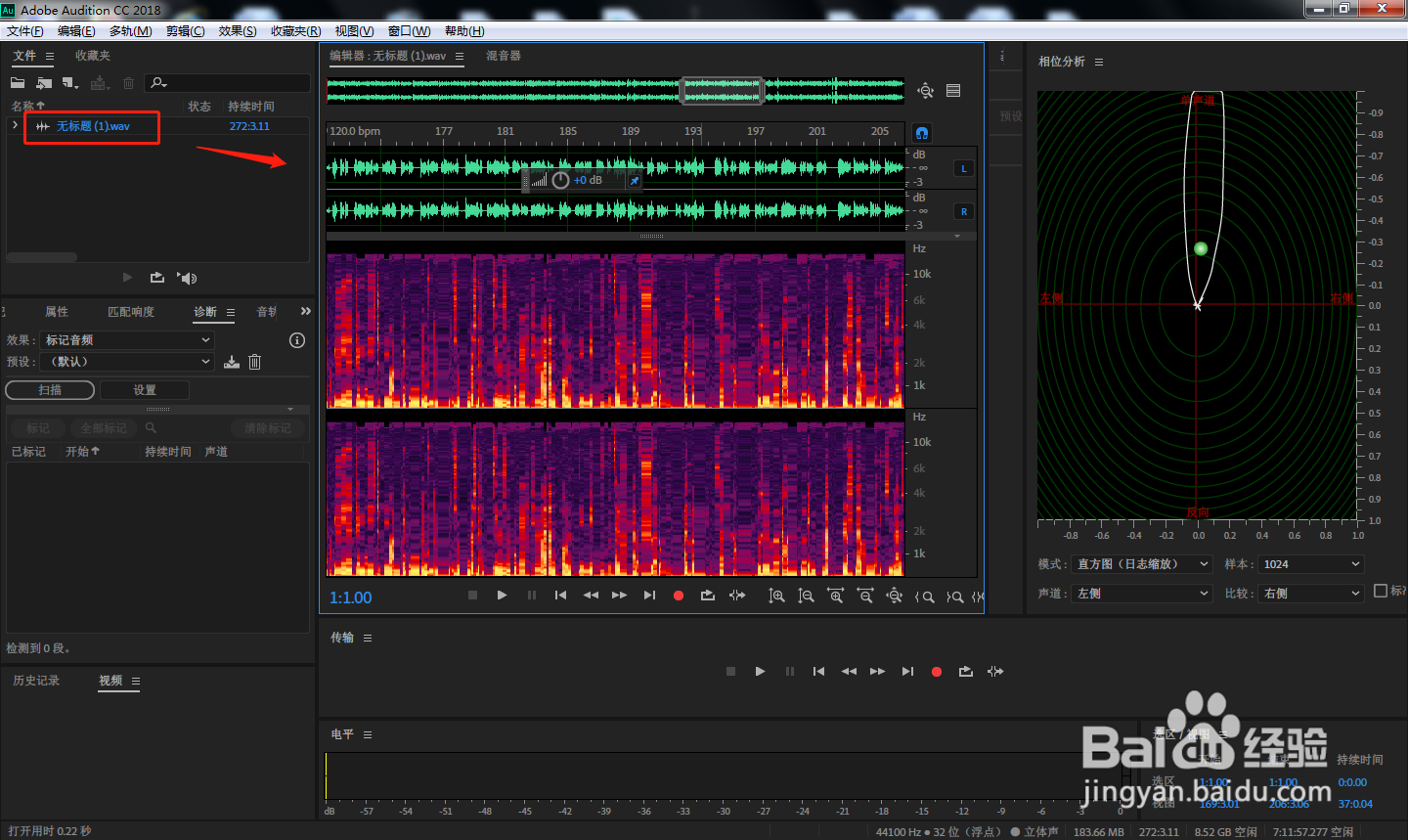Click zoom in time icon

point(835,596)
